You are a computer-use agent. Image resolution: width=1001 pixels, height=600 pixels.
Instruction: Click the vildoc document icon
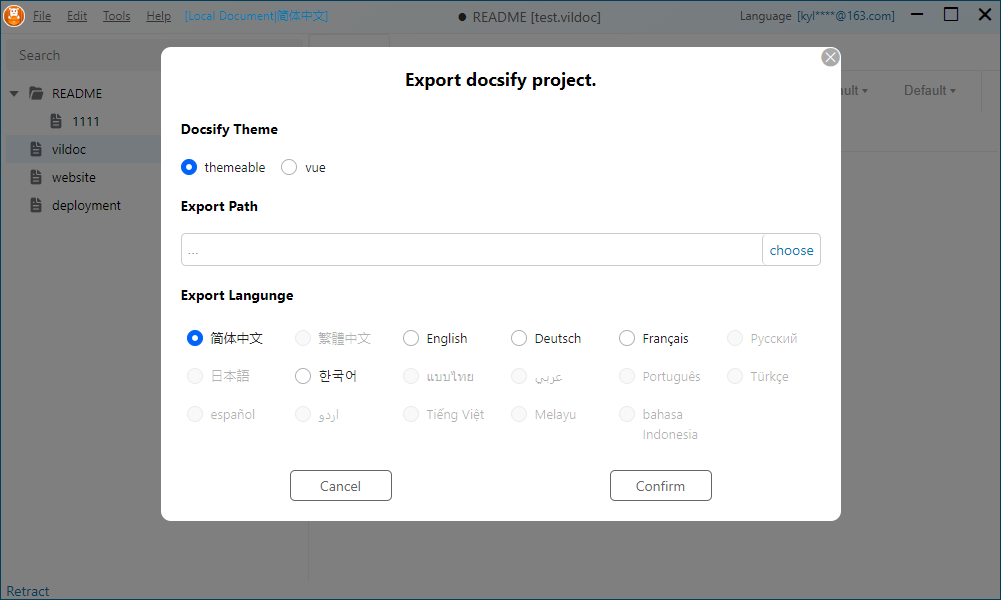pyautogui.click(x=37, y=149)
